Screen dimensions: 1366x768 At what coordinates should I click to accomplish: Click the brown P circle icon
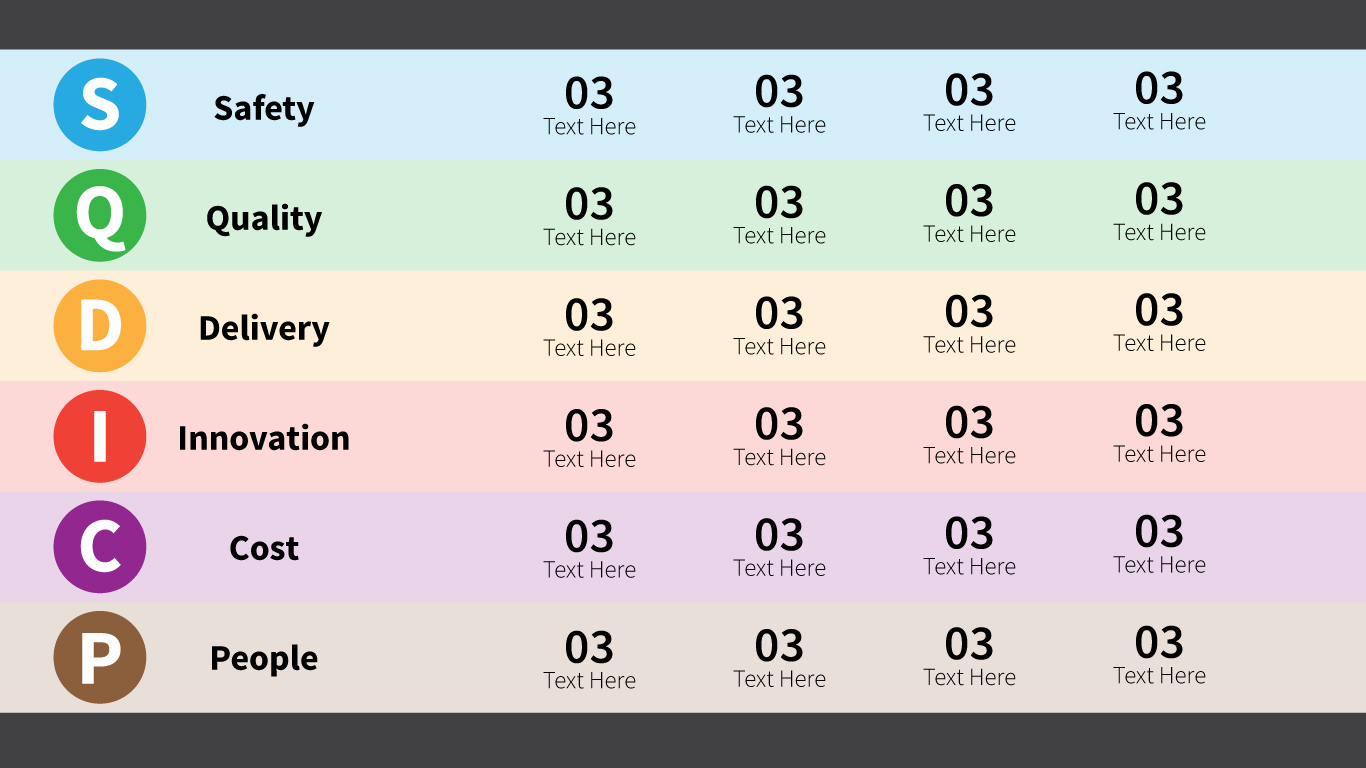coord(100,658)
